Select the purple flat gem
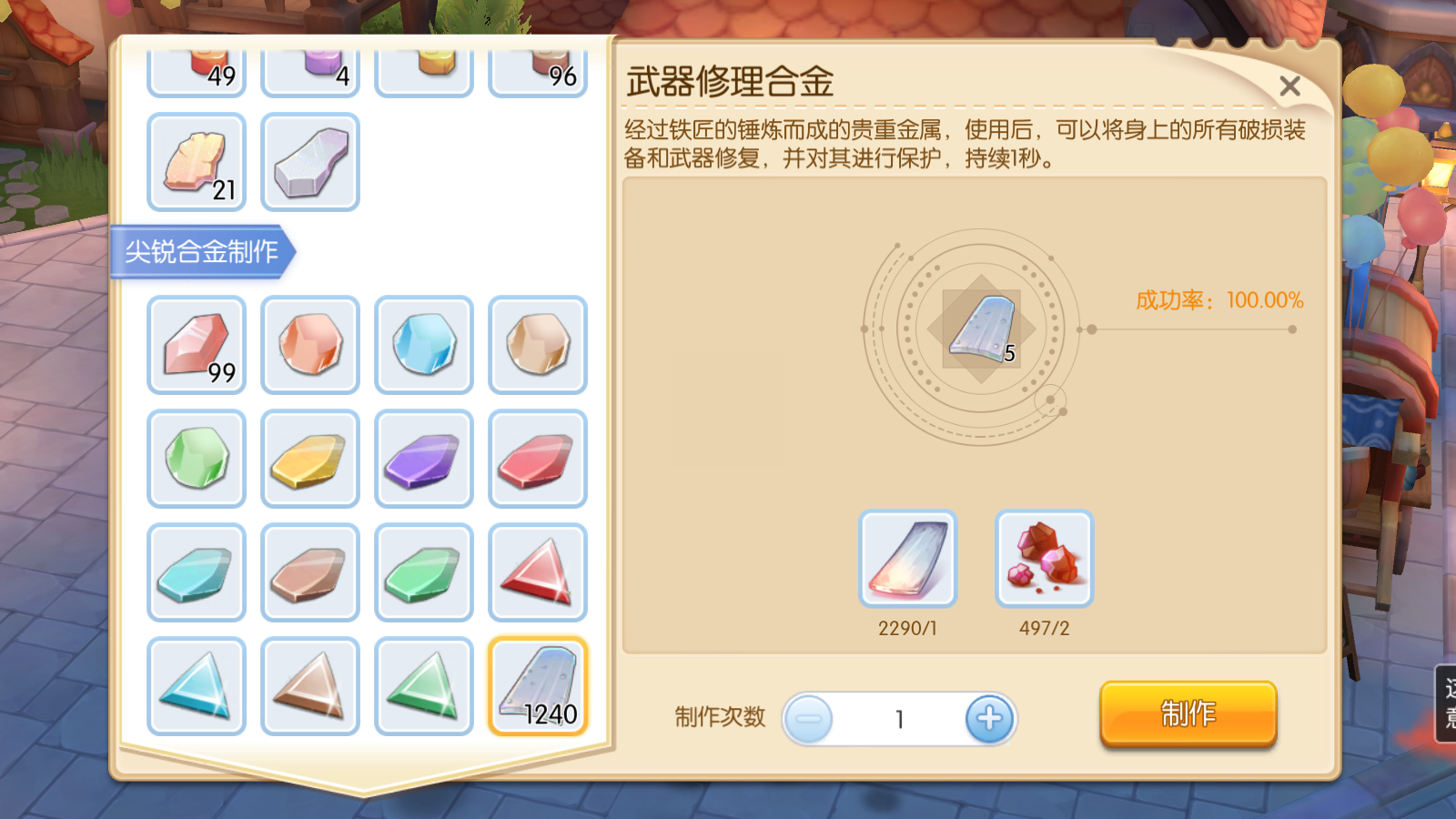Image resolution: width=1456 pixels, height=819 pixels. tap(424, 459)
